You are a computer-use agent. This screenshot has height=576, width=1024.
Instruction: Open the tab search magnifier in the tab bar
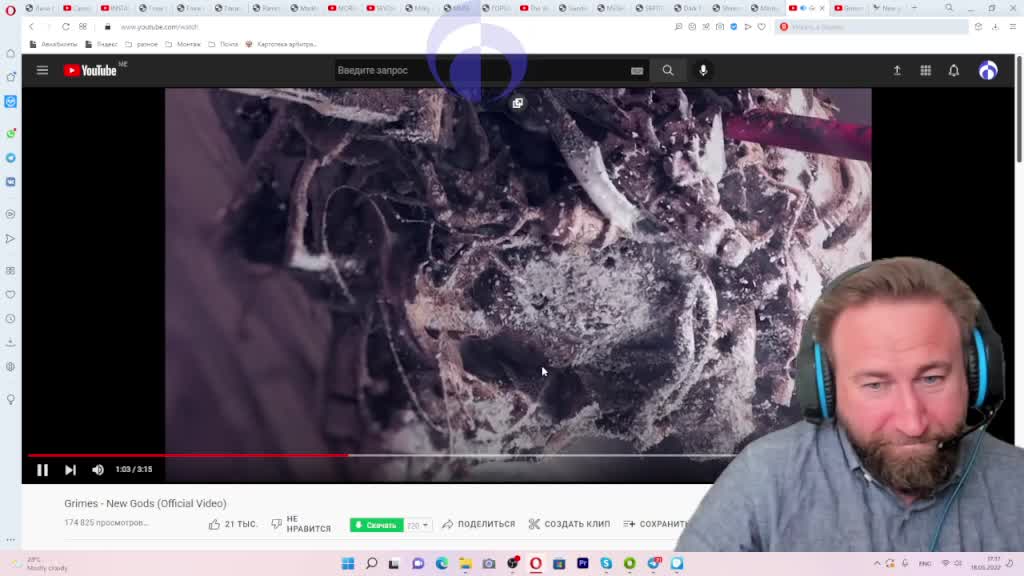[x=949, y=8]
